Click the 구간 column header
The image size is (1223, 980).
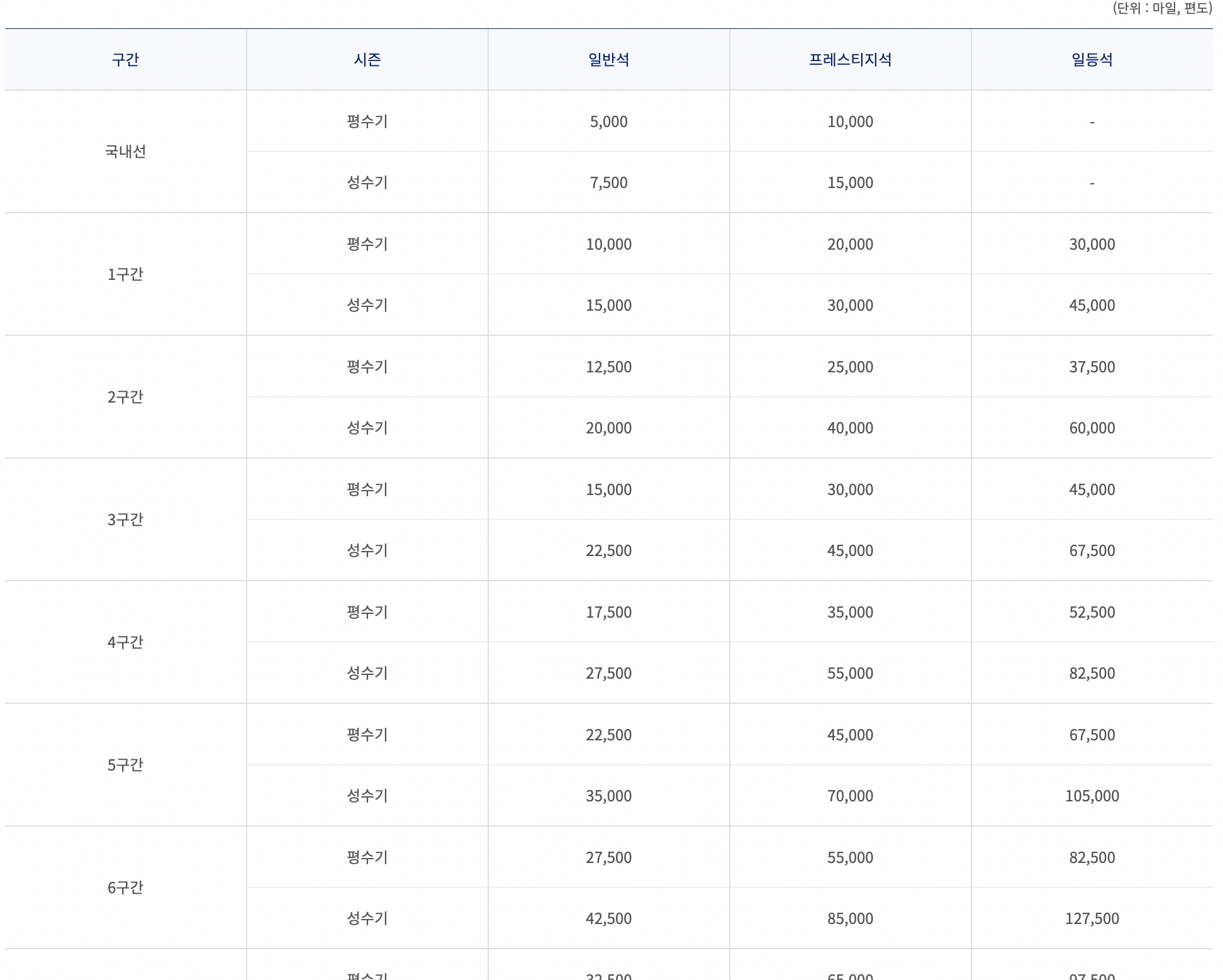coord(125,60)
